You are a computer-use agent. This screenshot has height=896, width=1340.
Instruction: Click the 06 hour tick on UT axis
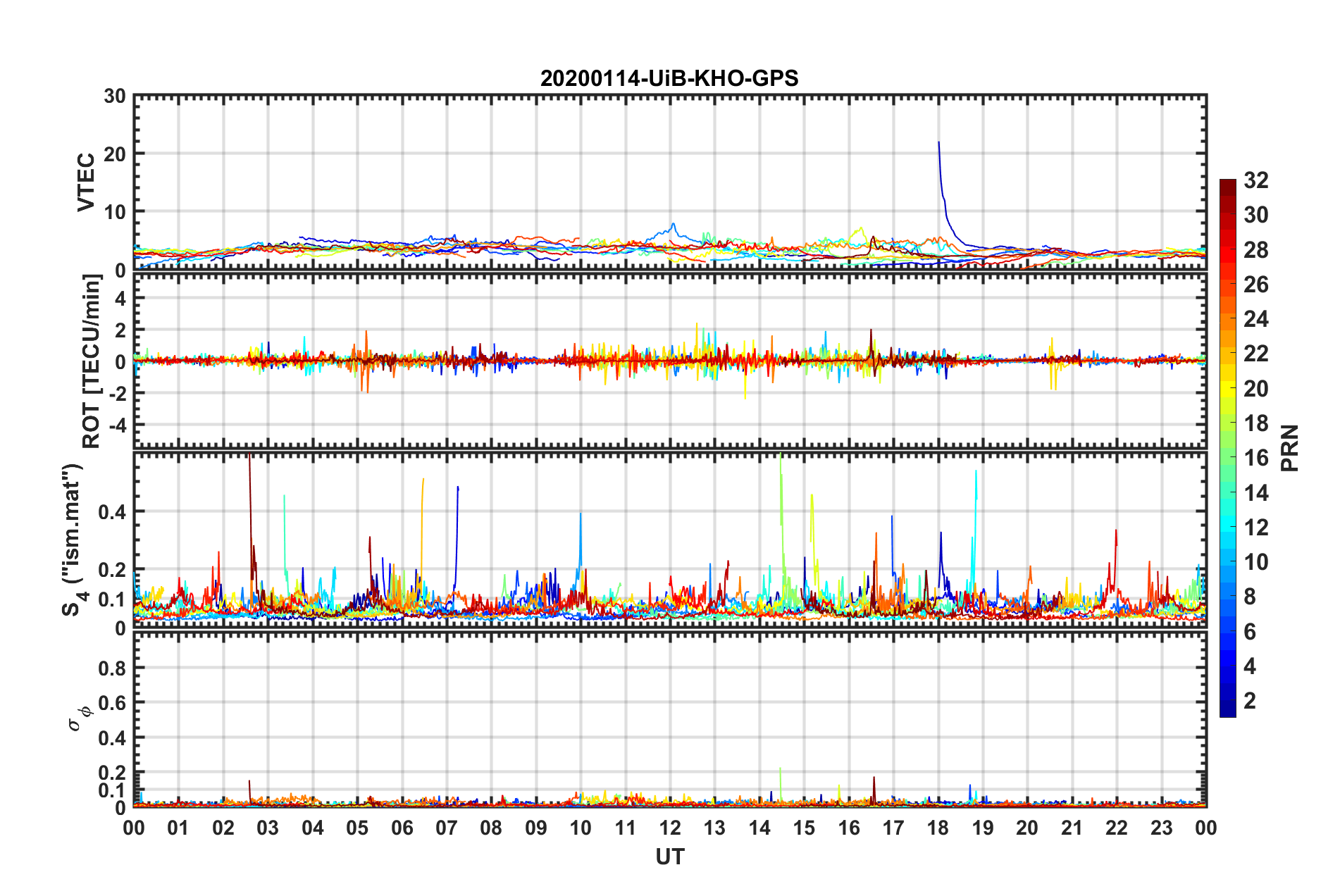402,828
